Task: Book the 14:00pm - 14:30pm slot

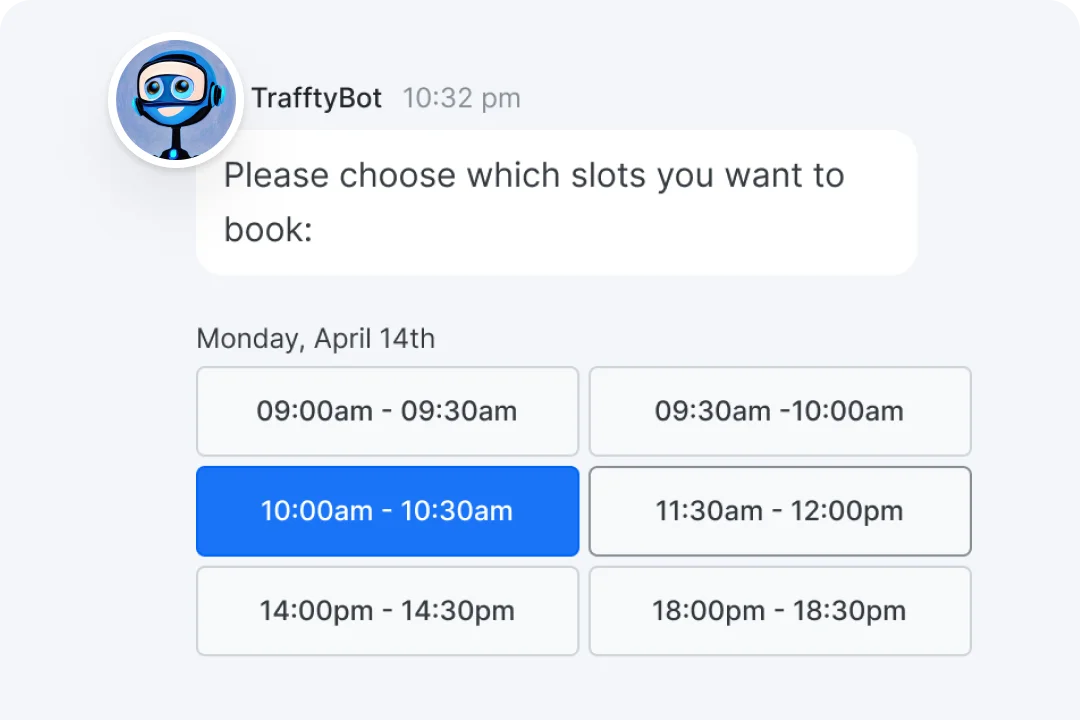Action: point(387,611)
